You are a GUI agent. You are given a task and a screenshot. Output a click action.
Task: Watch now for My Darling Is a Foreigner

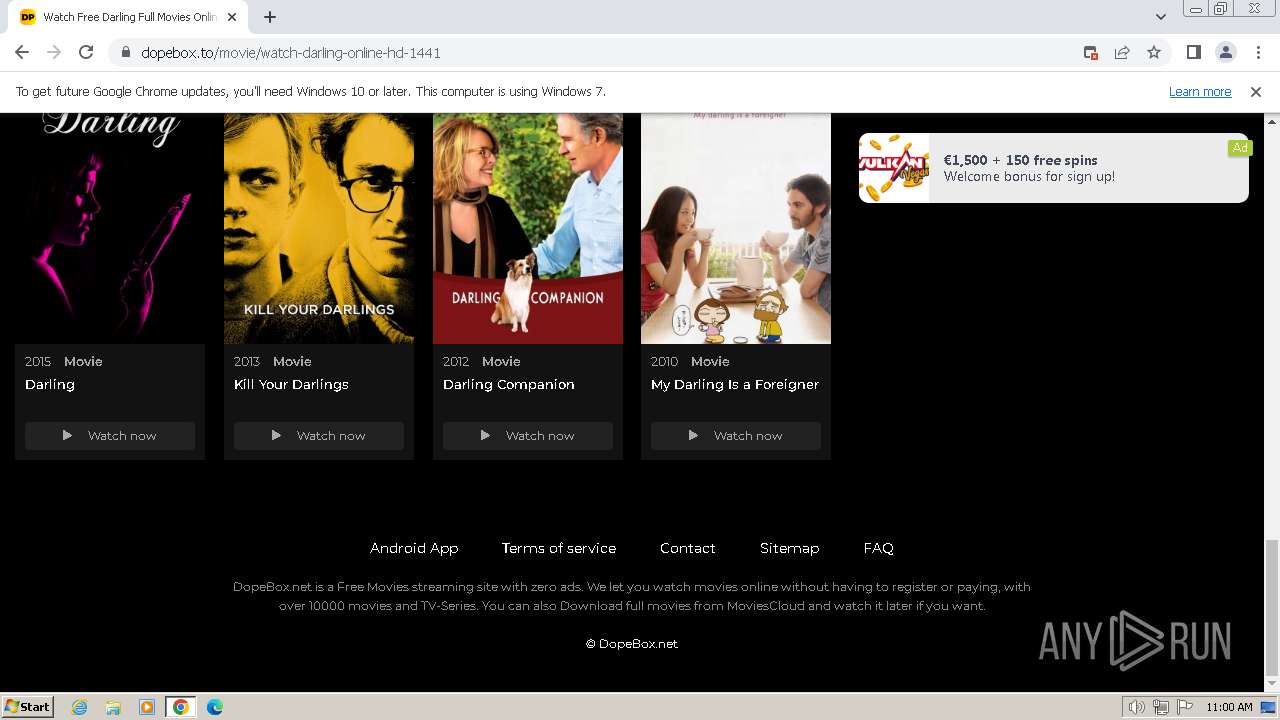736,436
